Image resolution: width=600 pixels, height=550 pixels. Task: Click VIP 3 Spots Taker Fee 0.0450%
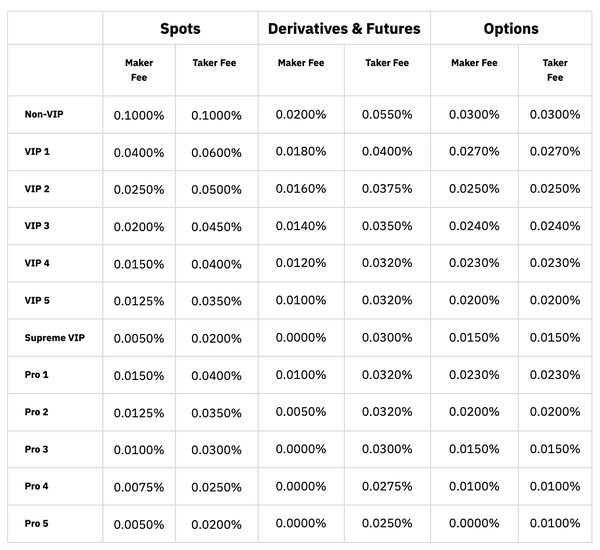point(217,226)
